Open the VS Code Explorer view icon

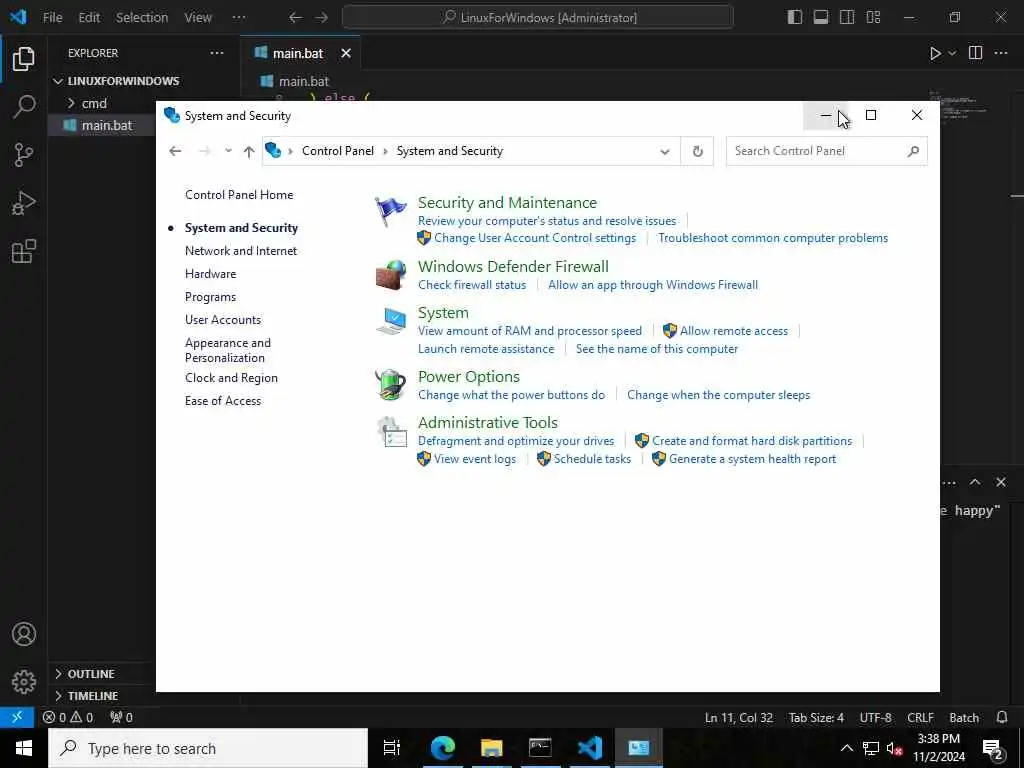[x=24, y=59]
